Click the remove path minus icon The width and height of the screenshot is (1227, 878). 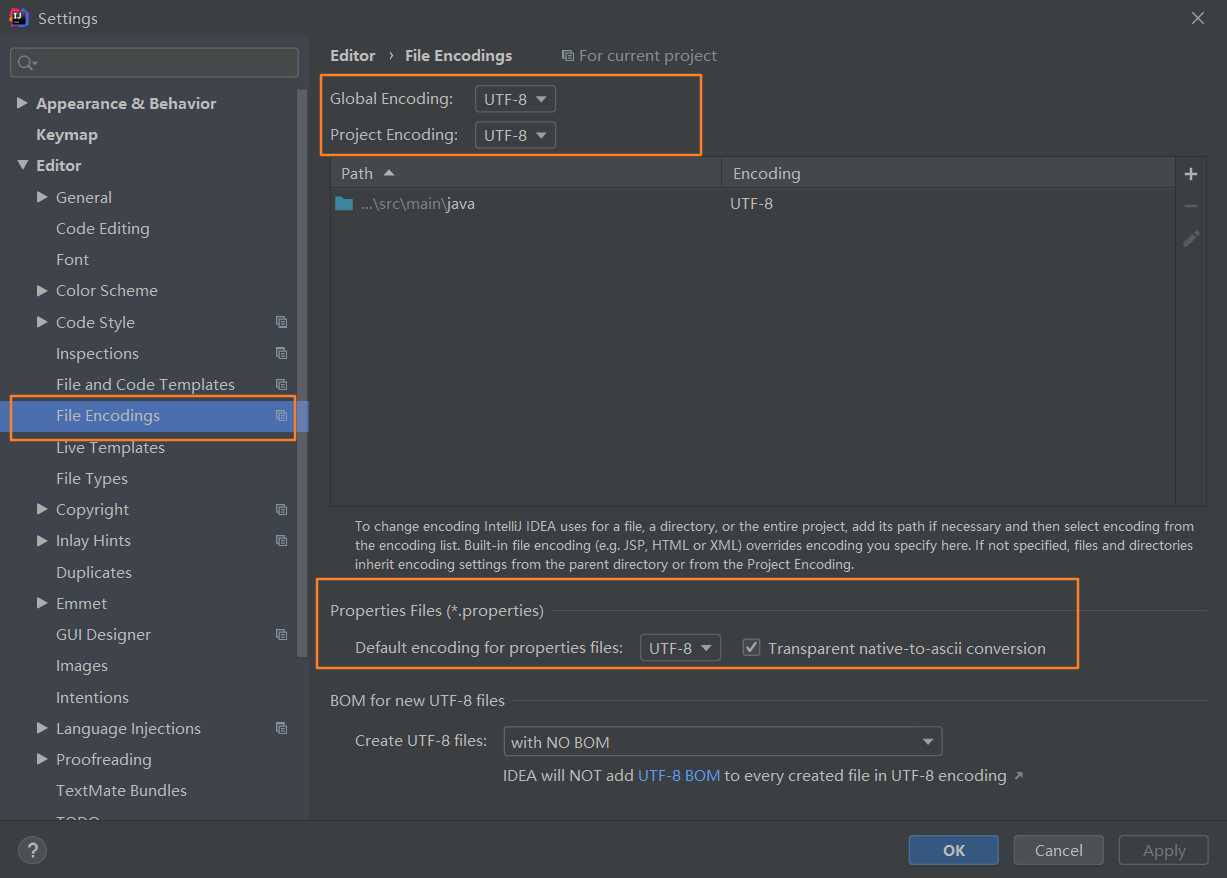(x=1191, y=206)
